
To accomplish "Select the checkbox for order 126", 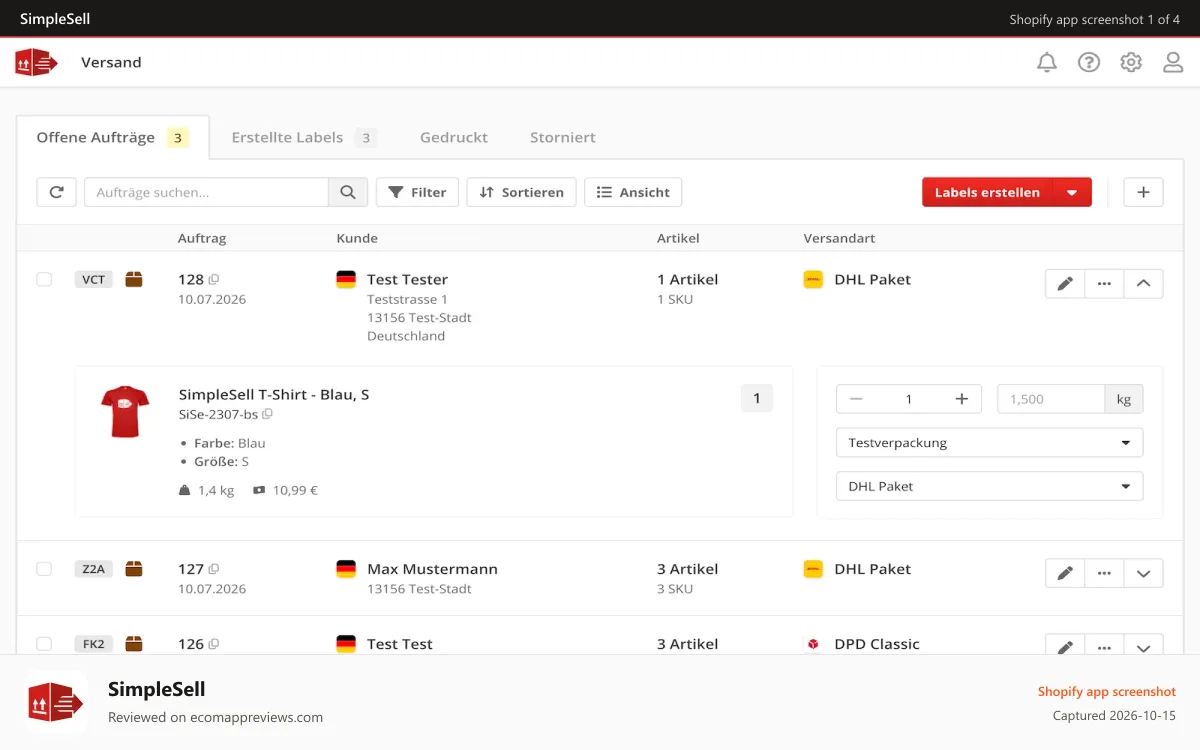I will pyautogui.click(x=44, y=643).
